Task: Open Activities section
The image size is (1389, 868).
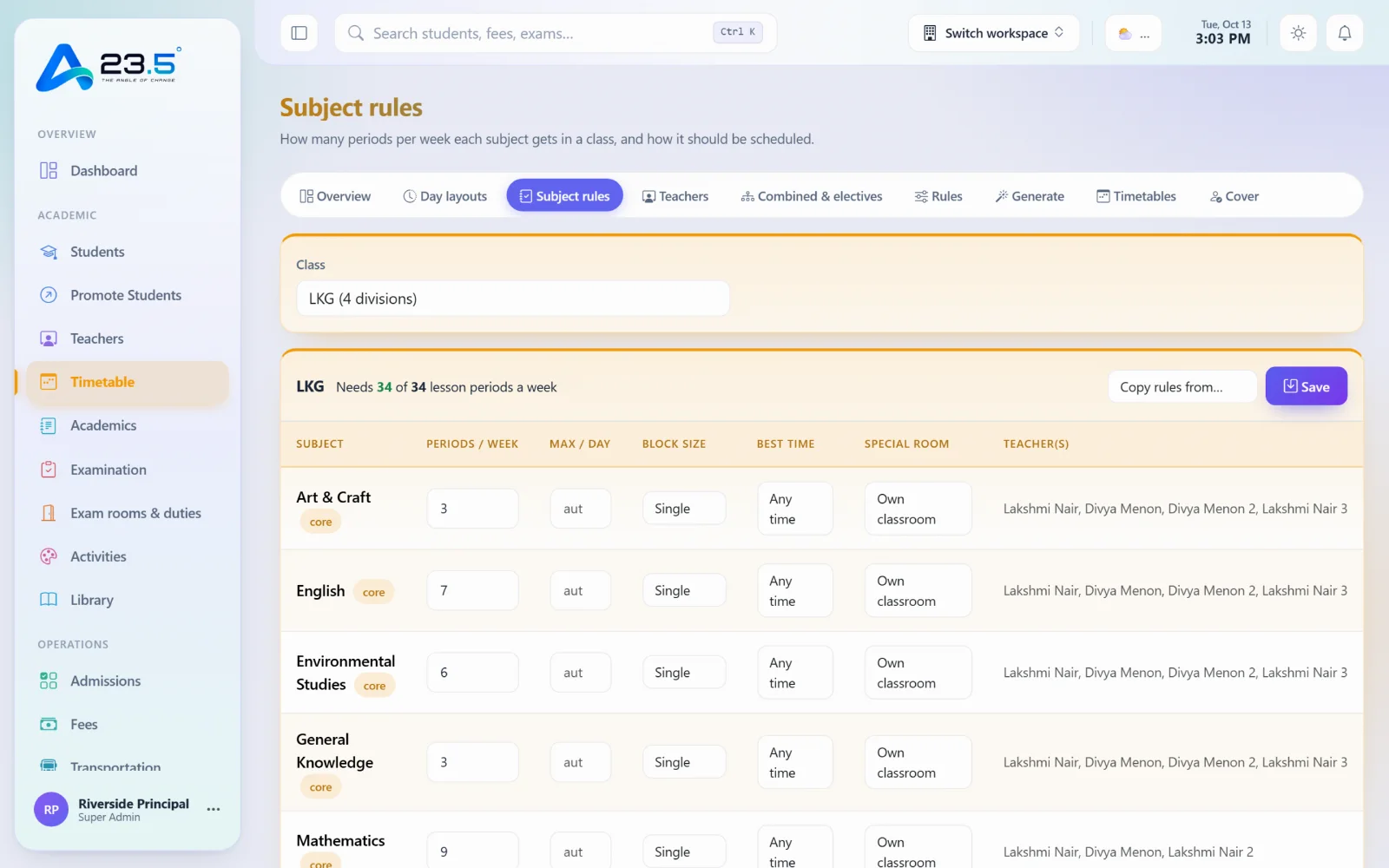Action: pyautogui.click(x=128, y=556)
